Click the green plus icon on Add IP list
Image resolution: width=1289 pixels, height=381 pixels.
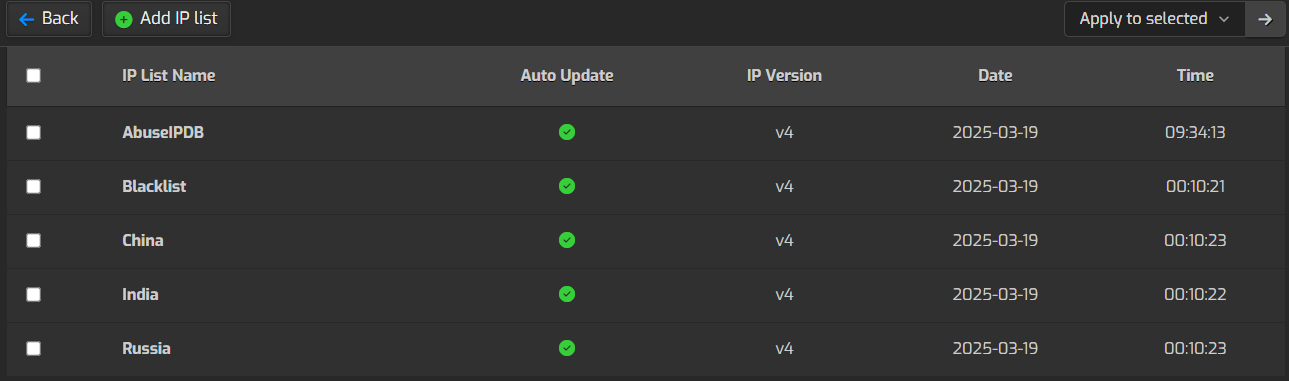124,19
